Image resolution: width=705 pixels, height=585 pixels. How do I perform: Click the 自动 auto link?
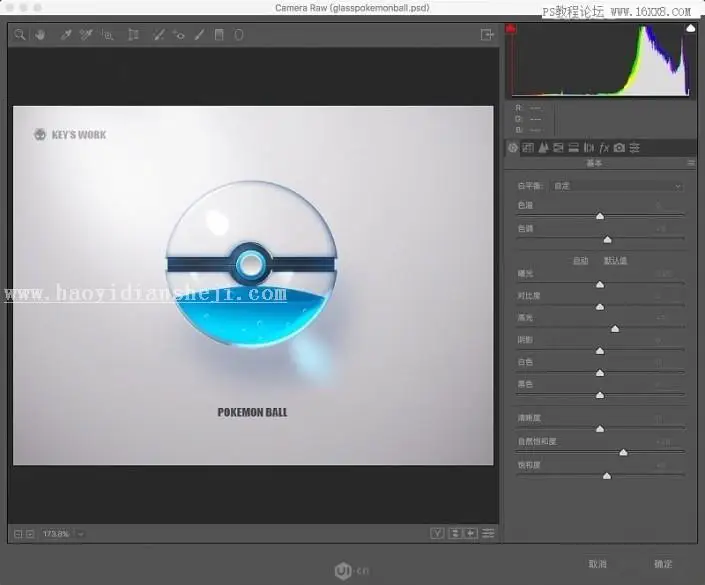pos(580,261)
